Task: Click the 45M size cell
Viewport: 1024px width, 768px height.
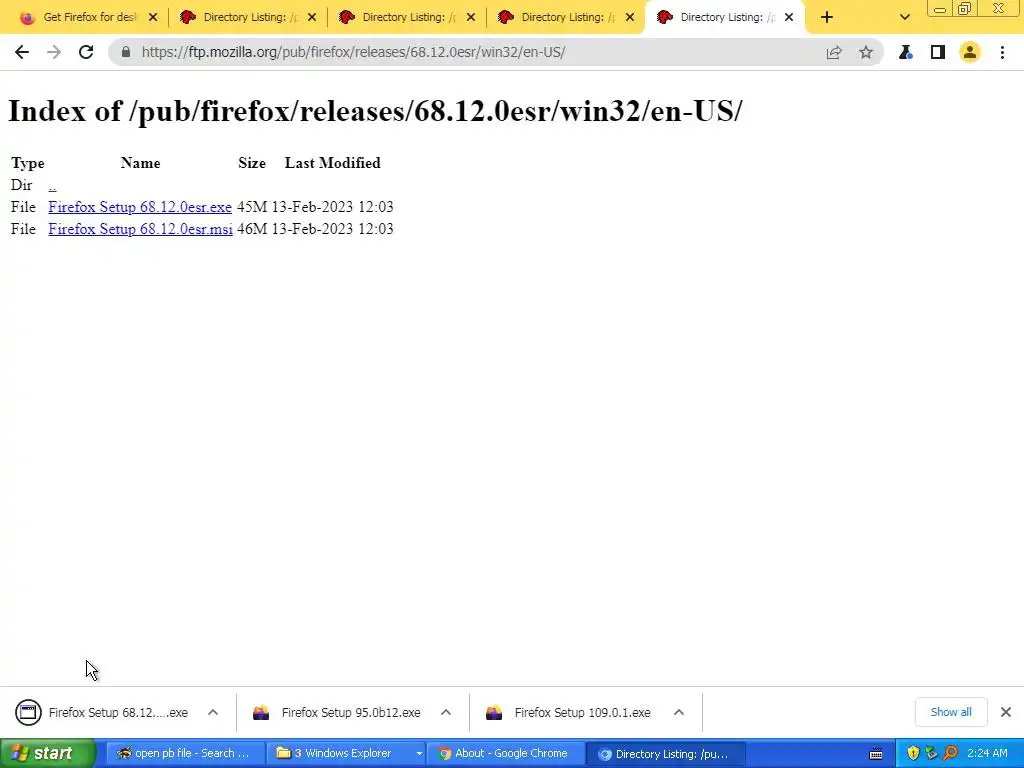Action: [252, 207]
